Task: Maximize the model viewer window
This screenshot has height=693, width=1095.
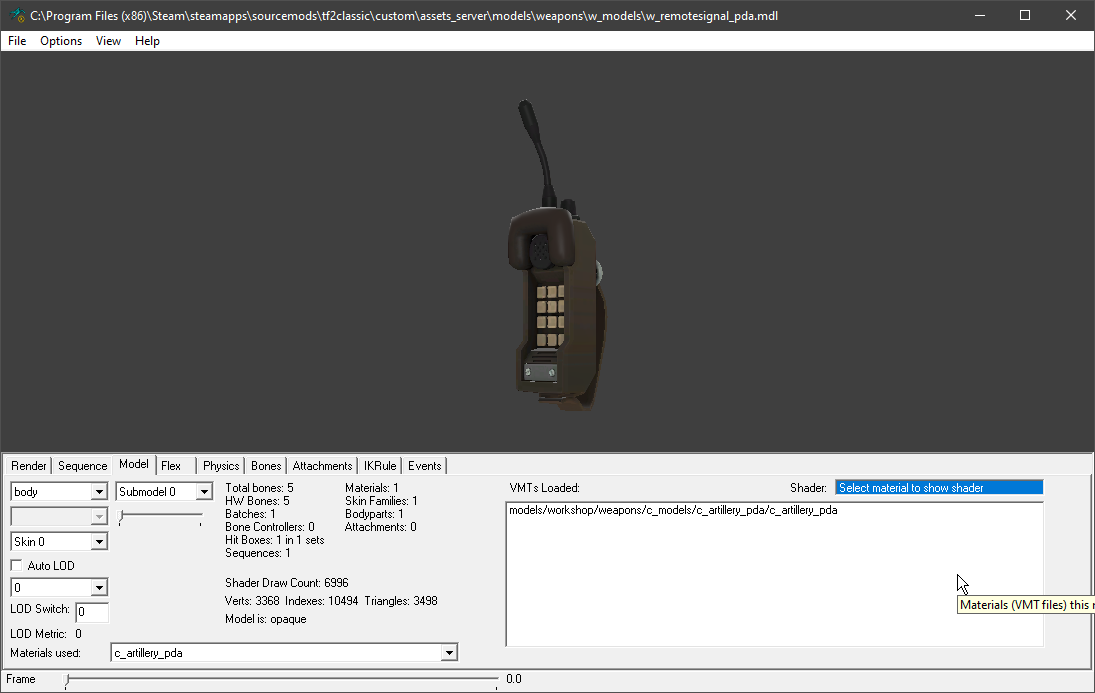Action: click(1025, 15)
